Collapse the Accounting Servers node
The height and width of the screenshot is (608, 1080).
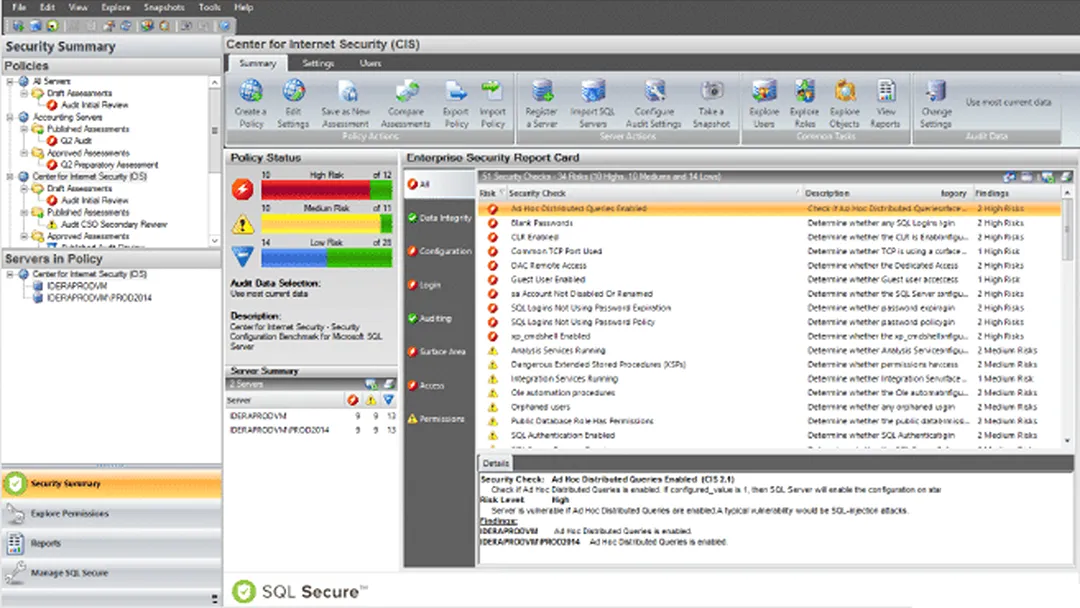tap(10, 117)
